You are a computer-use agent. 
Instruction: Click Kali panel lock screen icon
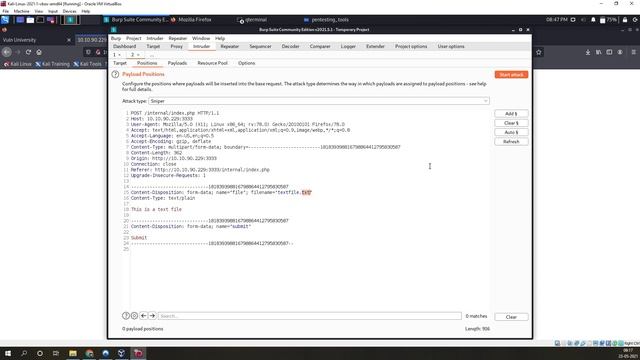(x=625, y=20)
